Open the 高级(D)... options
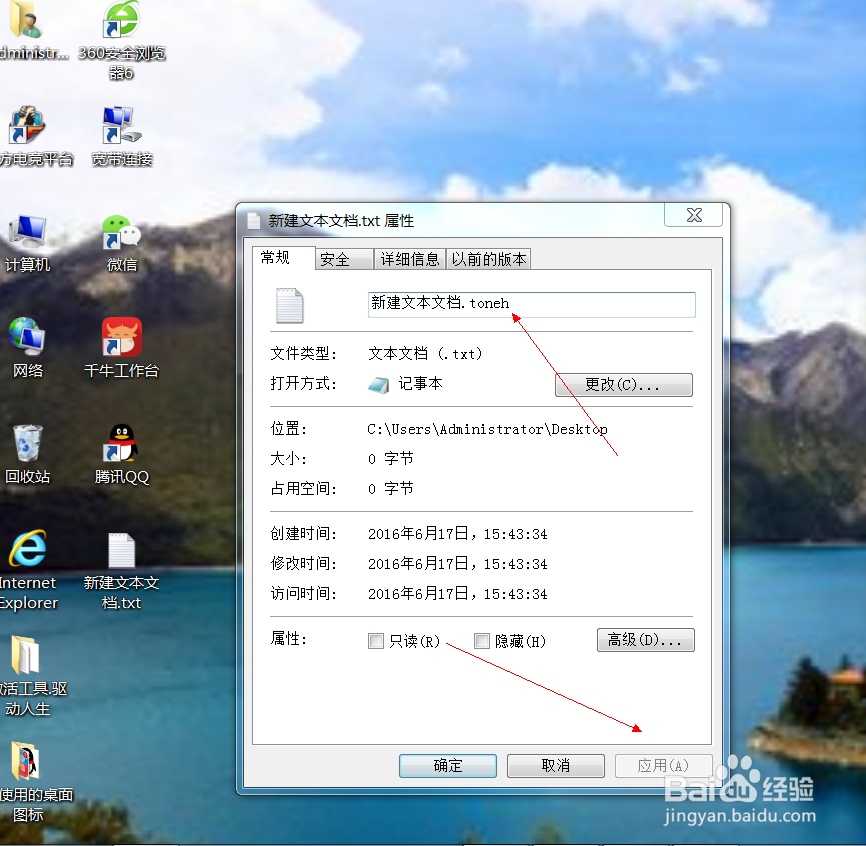Image resolution: width=866 pixels, height=846 pixels. click(645, 640)
